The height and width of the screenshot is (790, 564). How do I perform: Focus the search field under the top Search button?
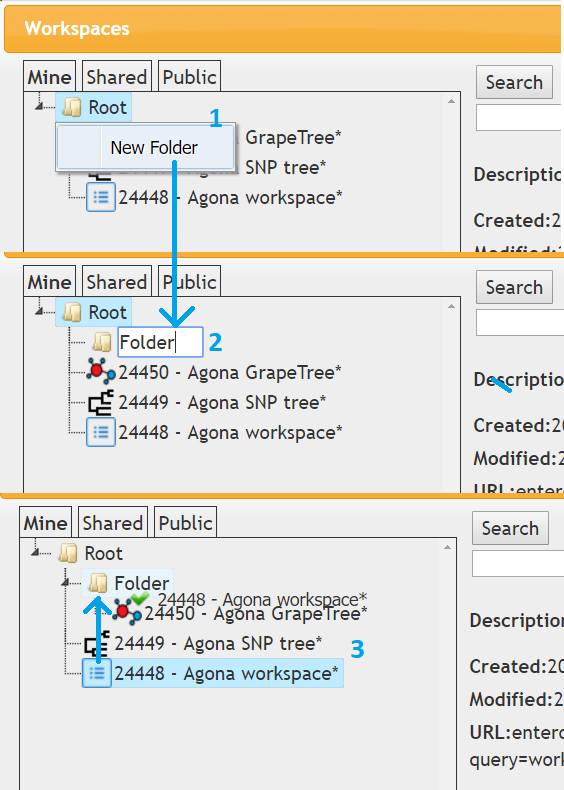click(520, 118)
